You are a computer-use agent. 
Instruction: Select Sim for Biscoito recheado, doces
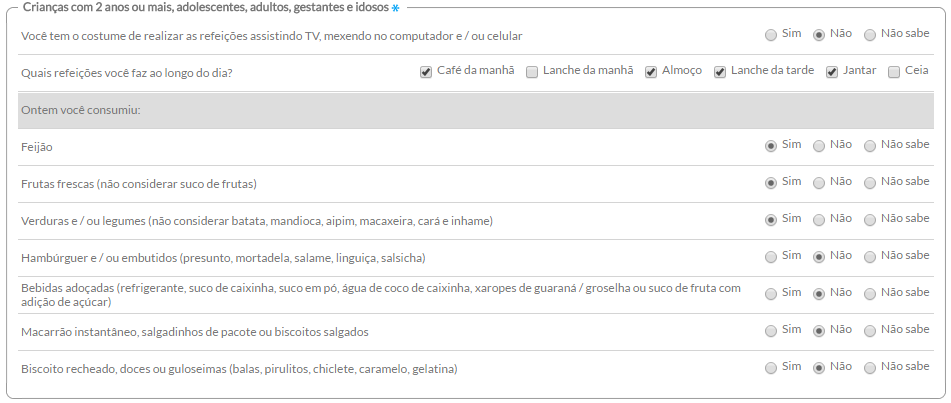click(x=771, y=368)
